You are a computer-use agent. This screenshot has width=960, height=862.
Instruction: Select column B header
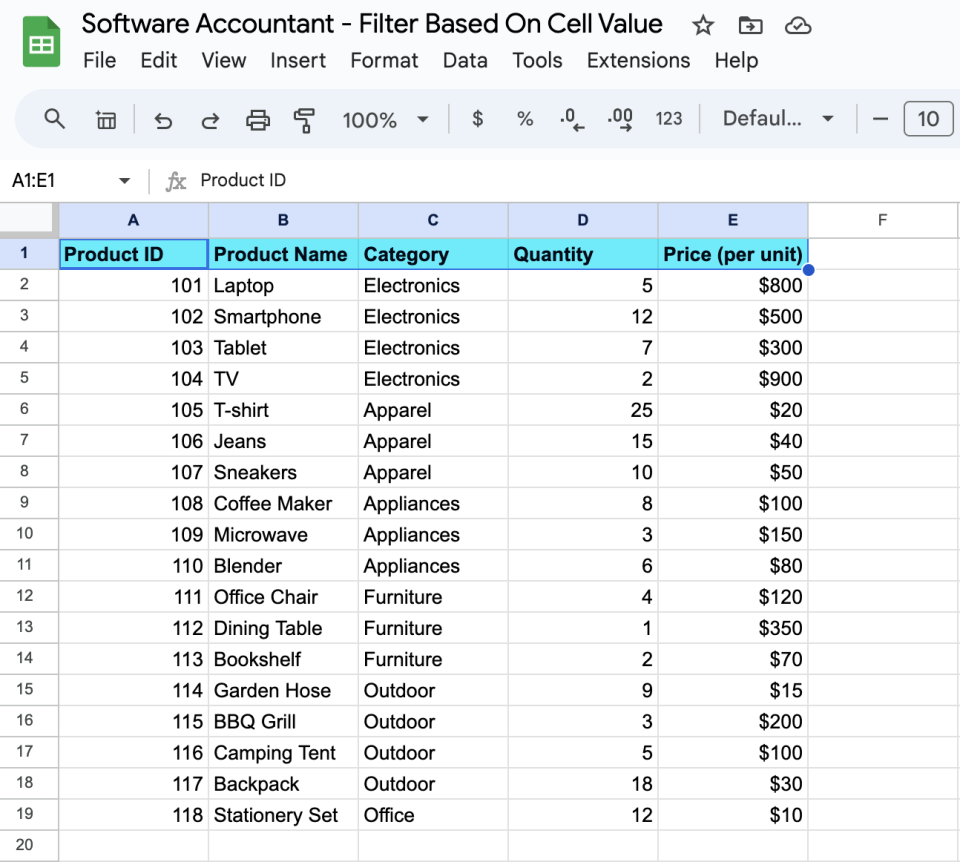283,220
